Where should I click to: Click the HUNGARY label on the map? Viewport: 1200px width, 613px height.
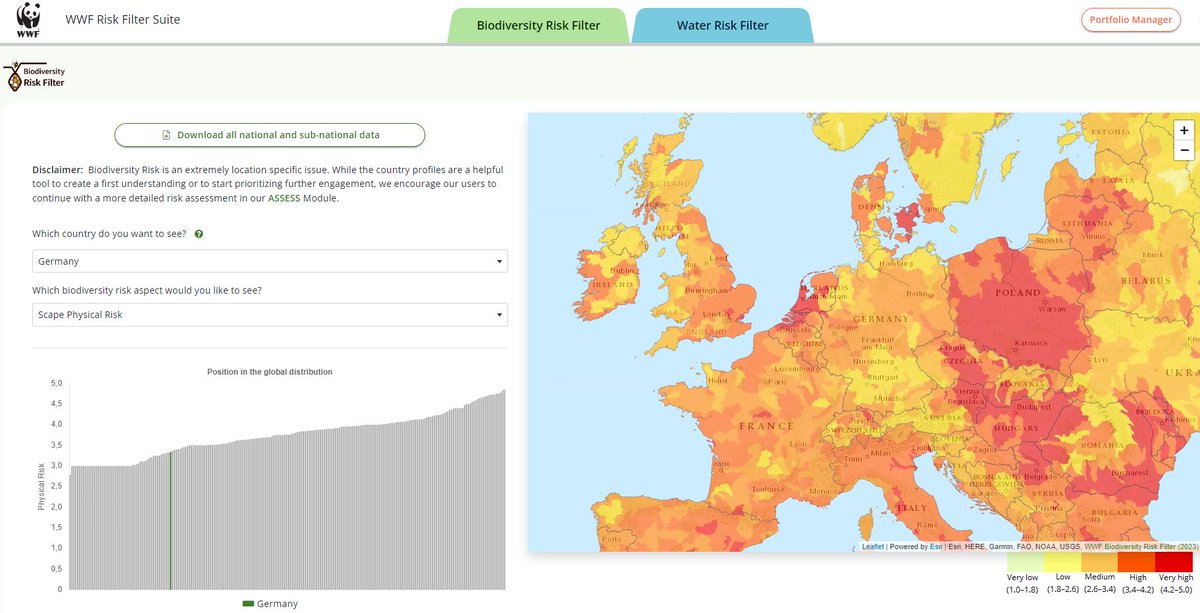pyautogui.click(x=1015, y=428)
